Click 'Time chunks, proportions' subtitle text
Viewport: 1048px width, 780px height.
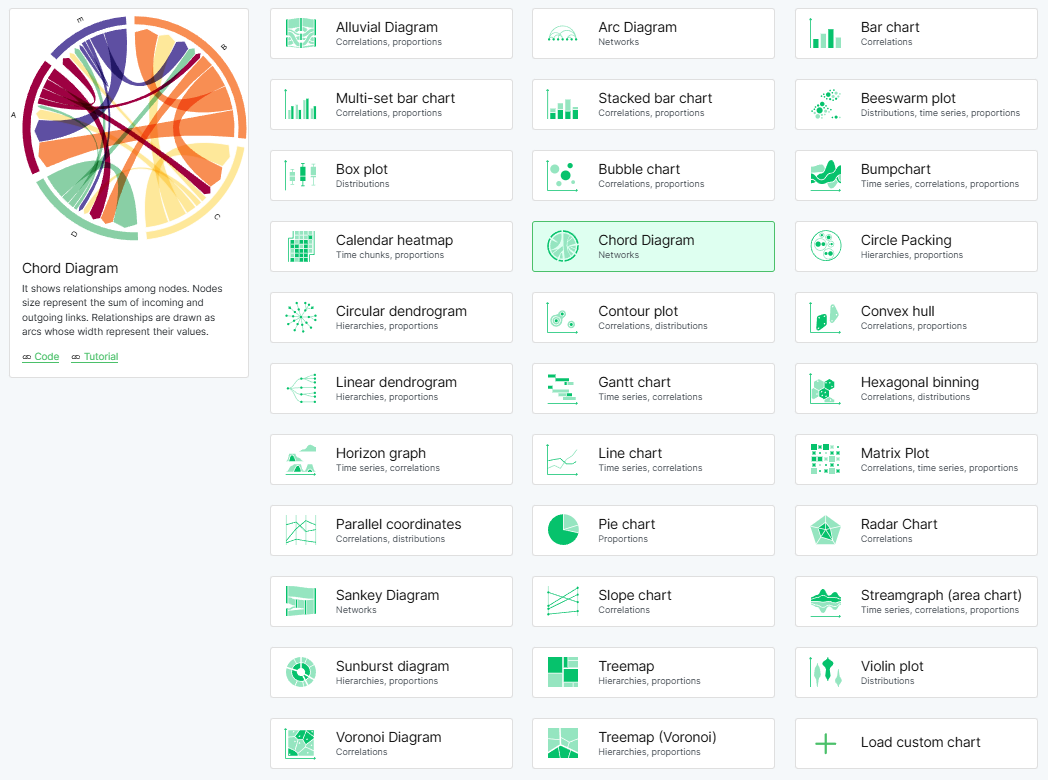[x=390, y=255]
